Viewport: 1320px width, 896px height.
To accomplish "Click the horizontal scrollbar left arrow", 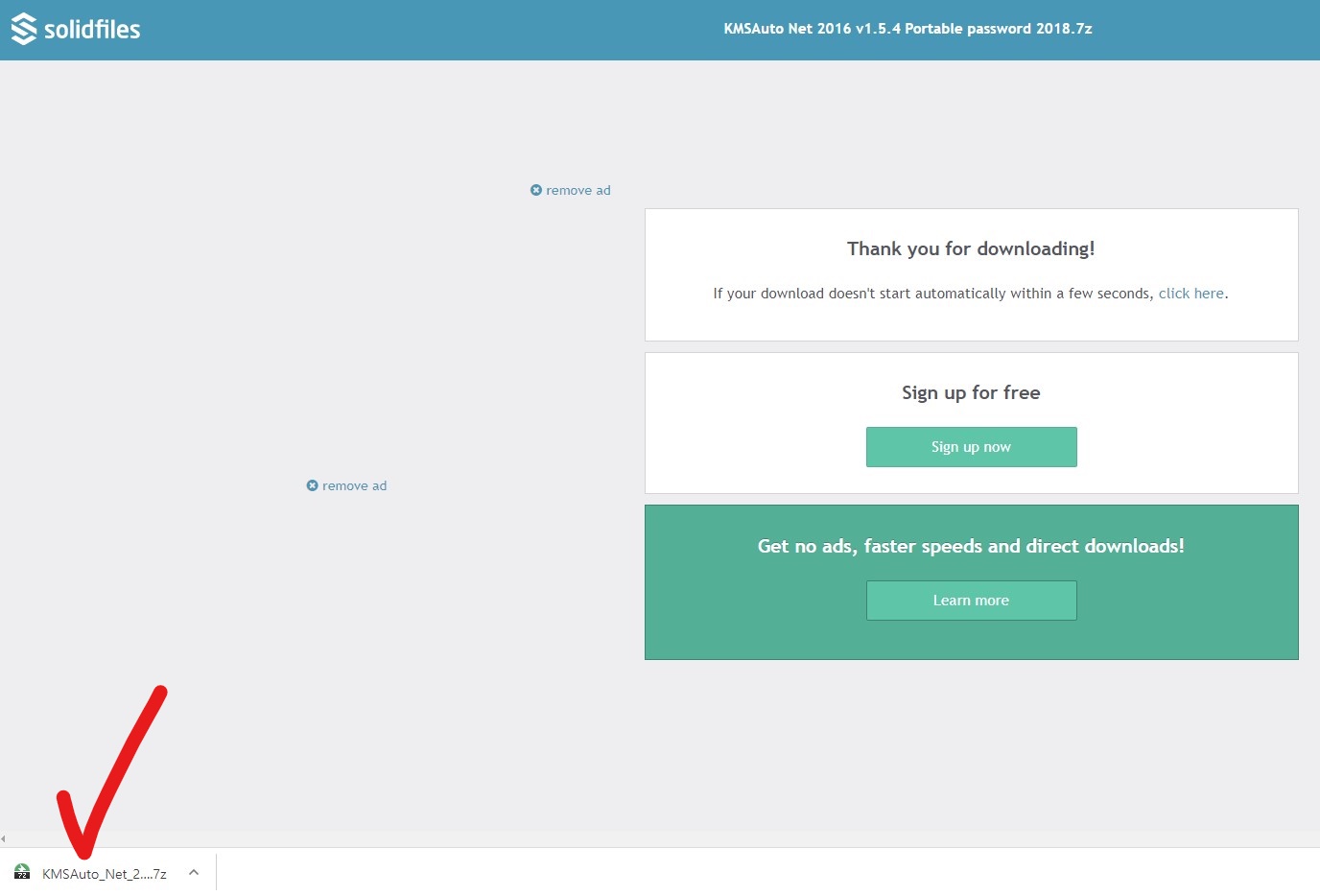I will [x=4, y=838].
